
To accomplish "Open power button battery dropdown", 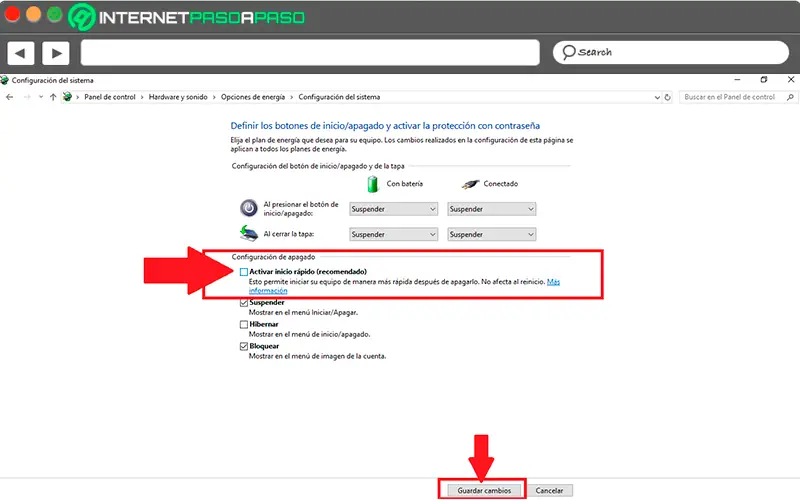I will click(x=393, y=209).
